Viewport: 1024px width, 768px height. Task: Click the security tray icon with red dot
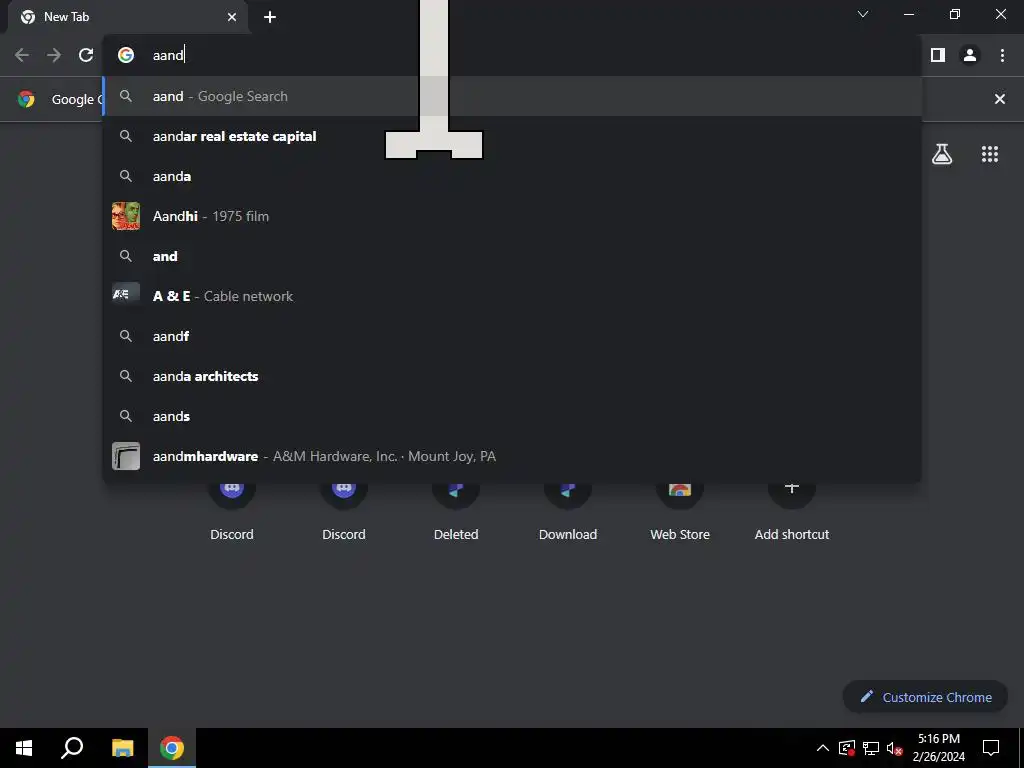pos(846,748)
